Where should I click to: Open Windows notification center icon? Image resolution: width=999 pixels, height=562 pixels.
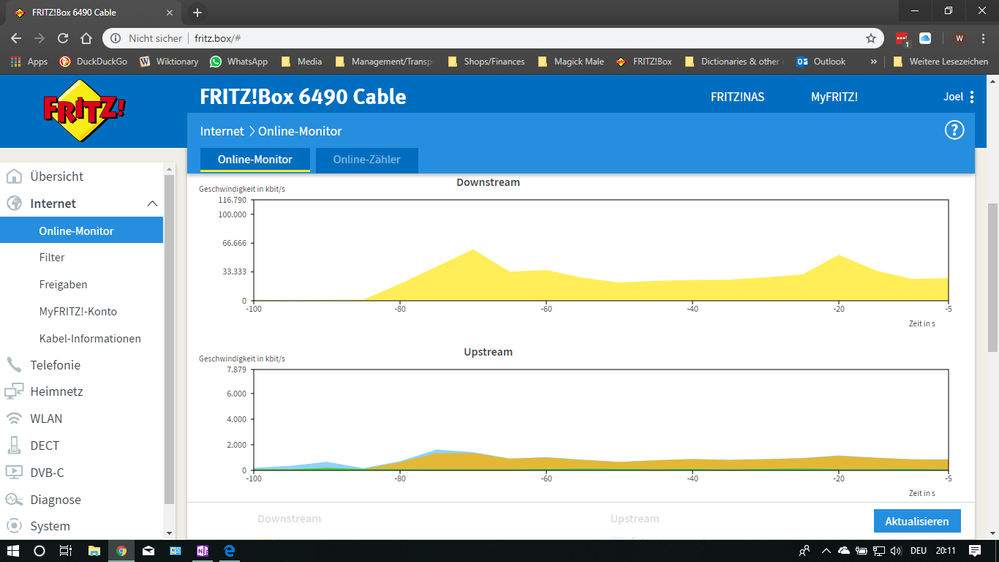[x=975, y=551]
